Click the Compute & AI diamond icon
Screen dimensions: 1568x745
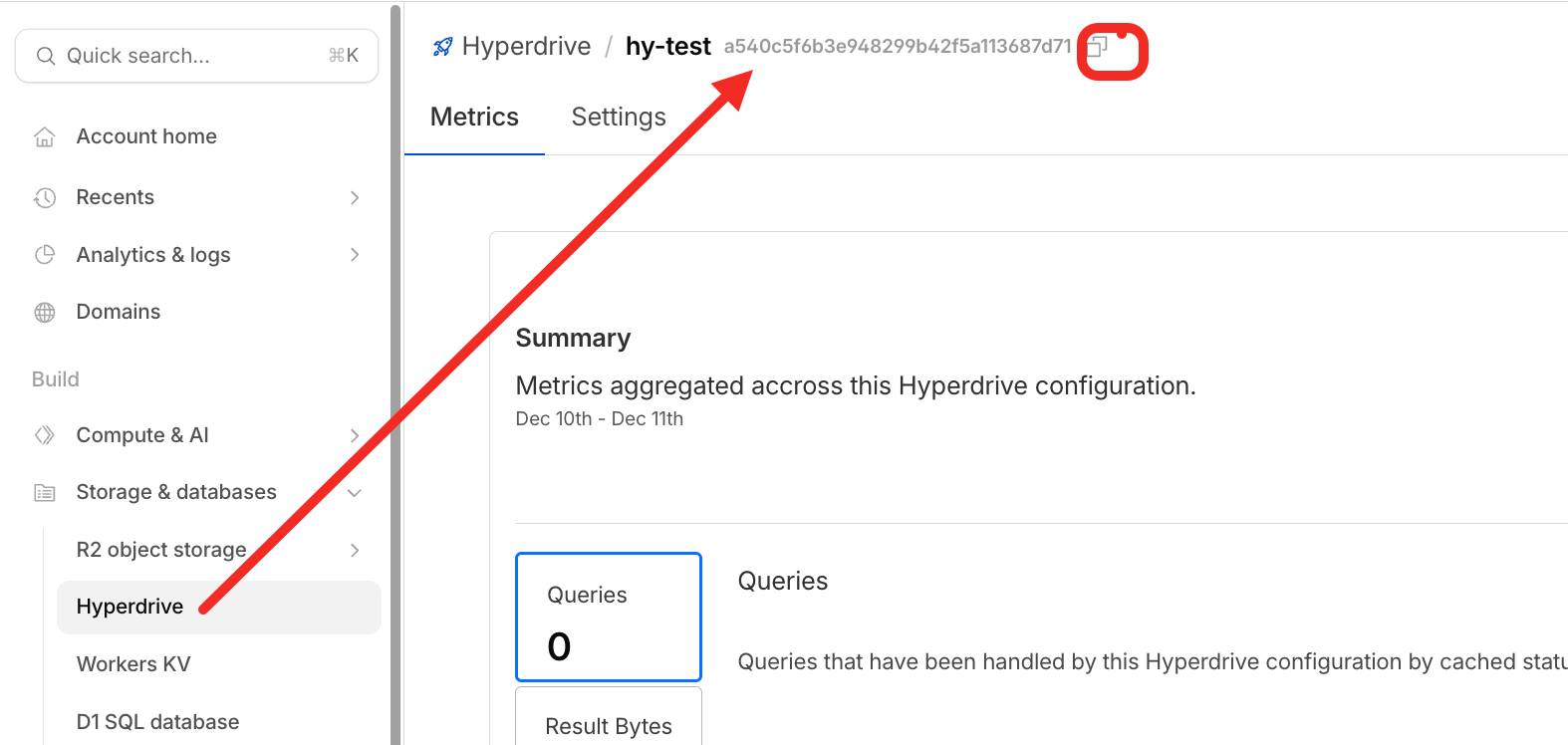[x=45, y=435]
